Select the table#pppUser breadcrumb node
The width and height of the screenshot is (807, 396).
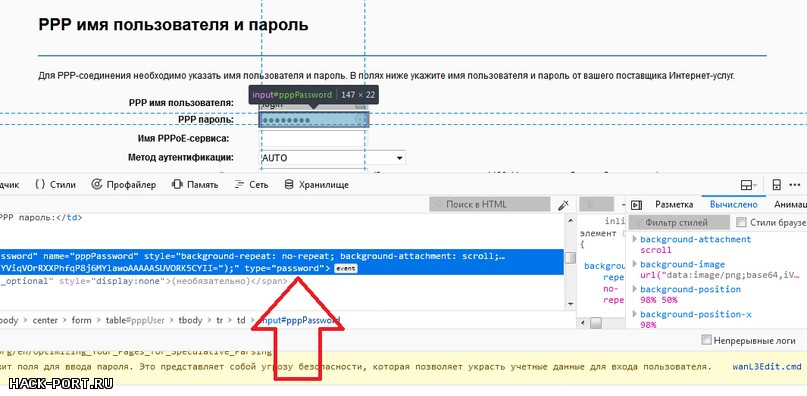[135, 320]
